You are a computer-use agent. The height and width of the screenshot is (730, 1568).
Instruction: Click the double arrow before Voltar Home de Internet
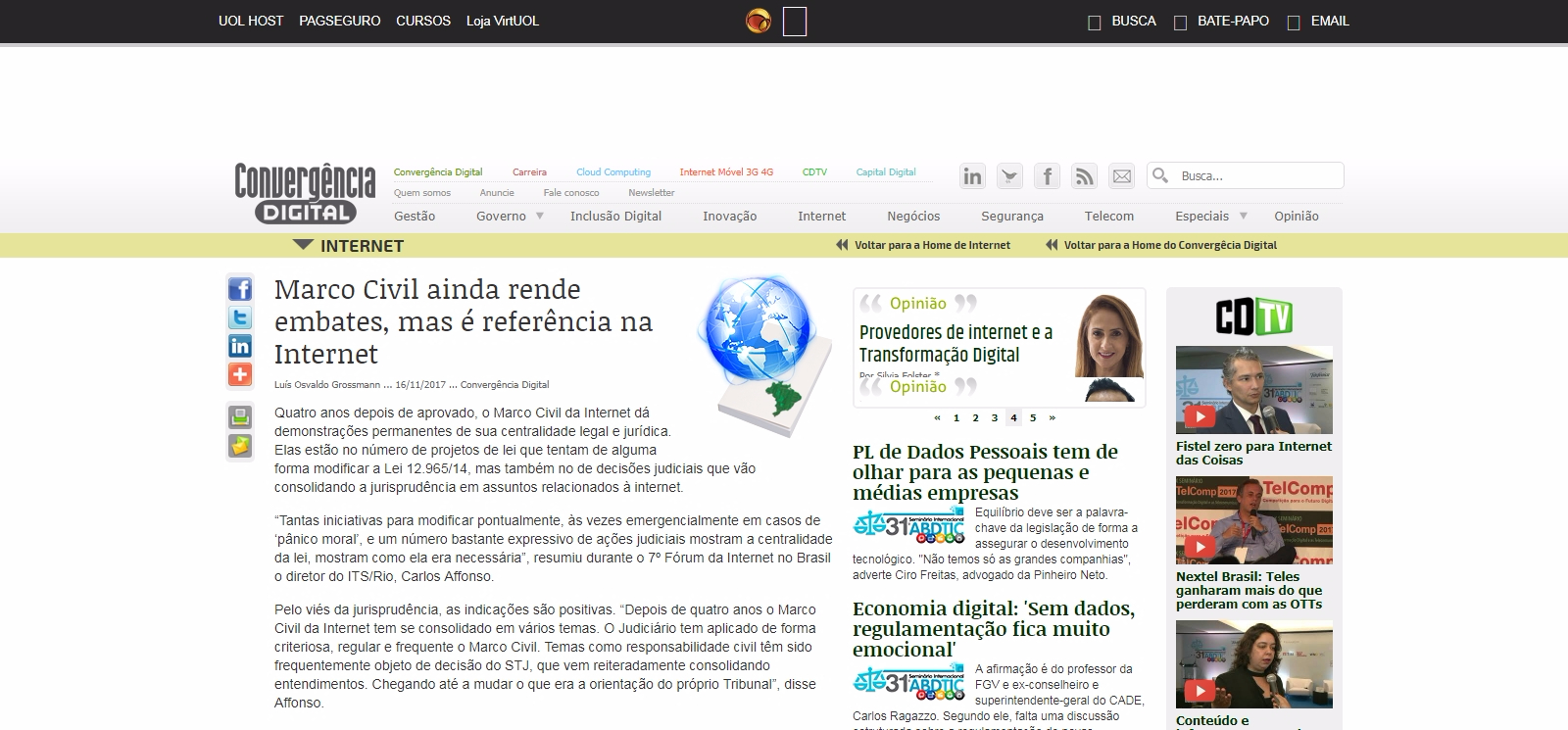click(x=842, y=245)
